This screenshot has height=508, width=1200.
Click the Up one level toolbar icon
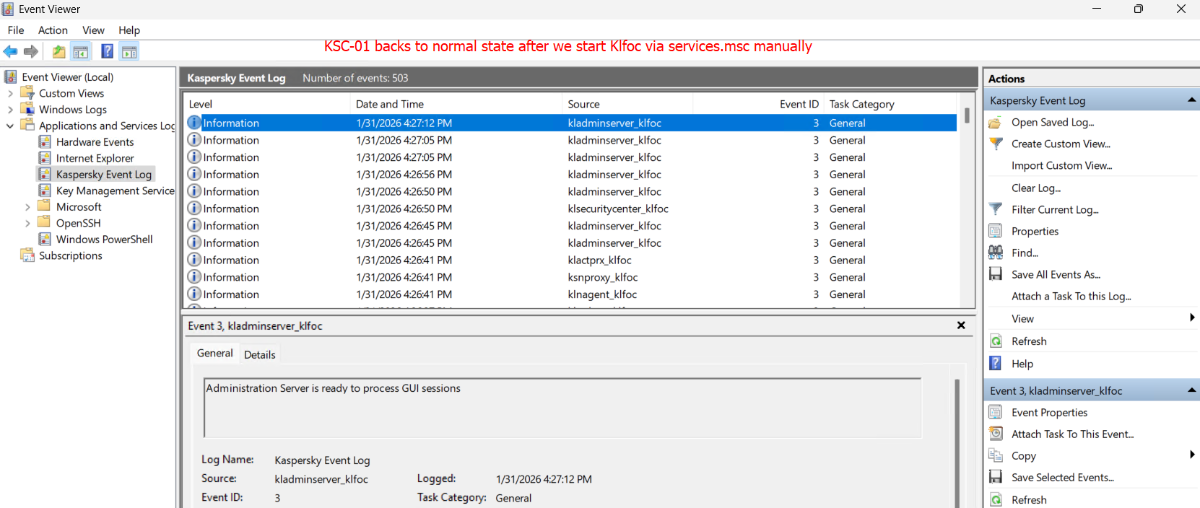coord(59,51)
